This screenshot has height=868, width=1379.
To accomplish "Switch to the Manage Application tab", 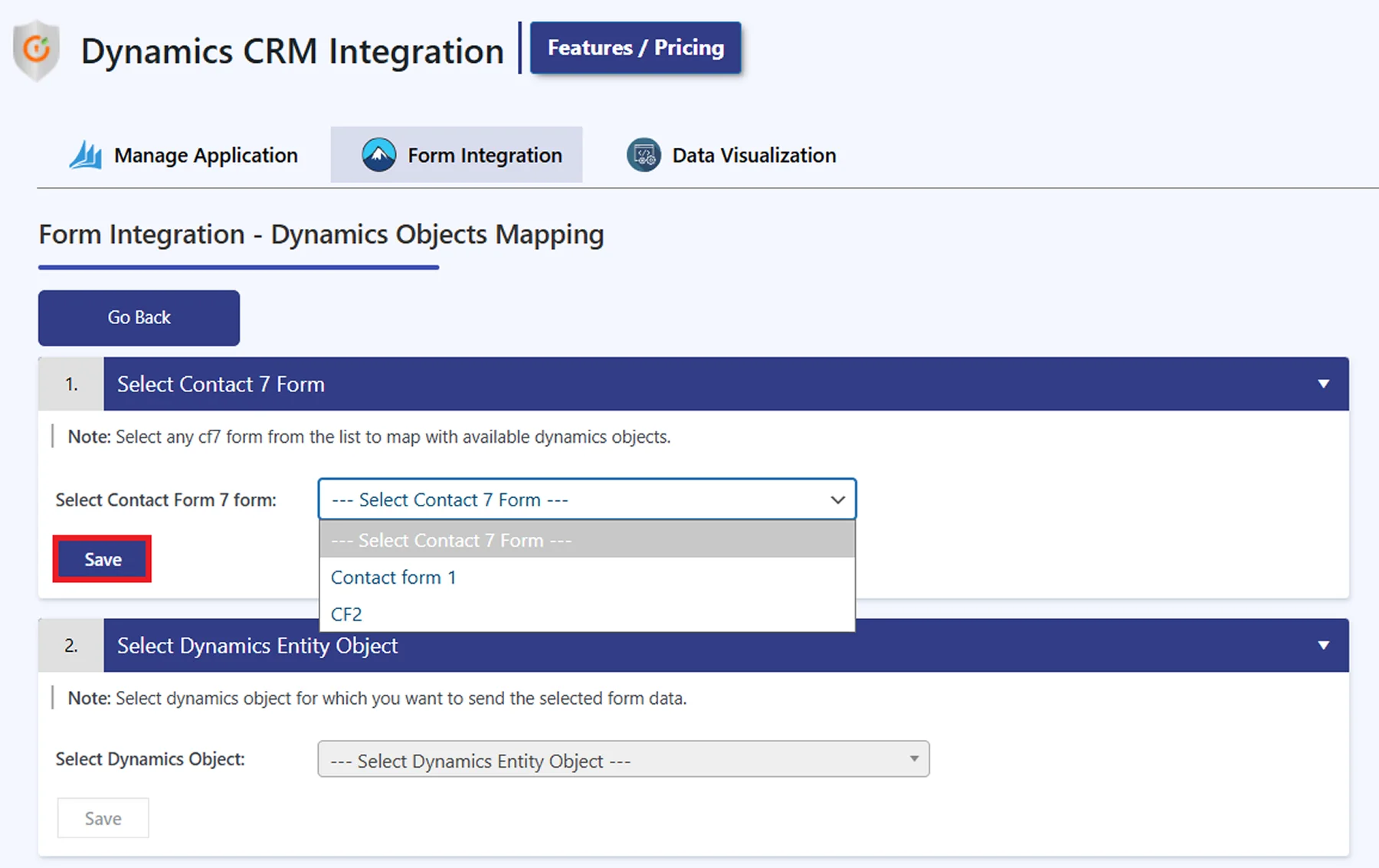I will point(205,154).
